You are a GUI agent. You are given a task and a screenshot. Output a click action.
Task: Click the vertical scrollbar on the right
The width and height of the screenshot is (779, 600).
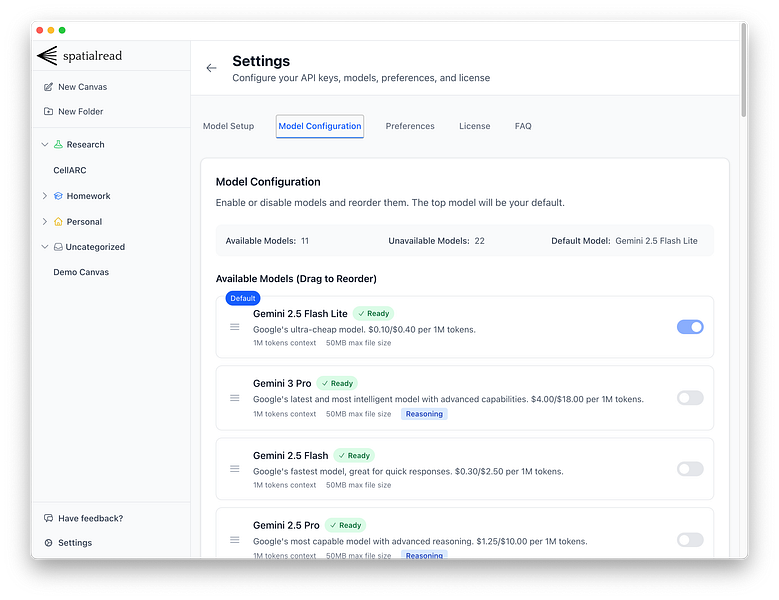pos(743,70)
